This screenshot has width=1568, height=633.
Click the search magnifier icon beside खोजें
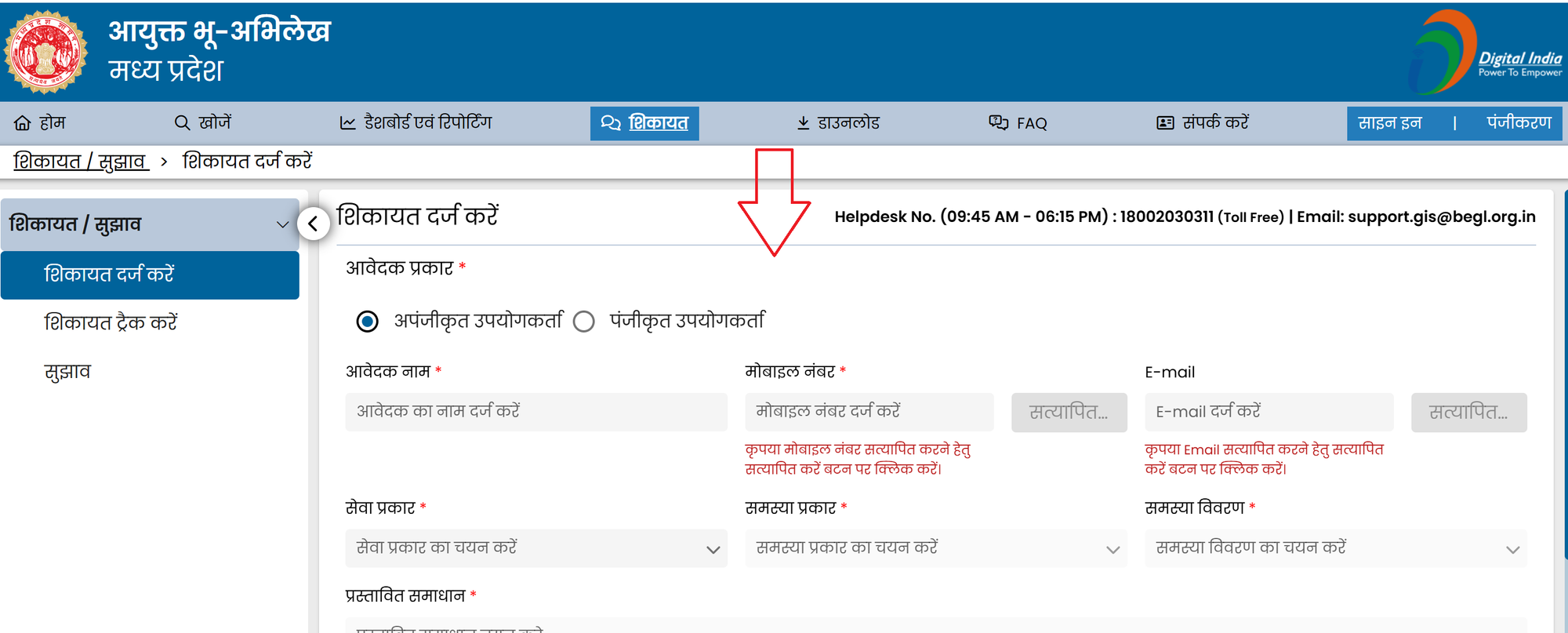tap(182, 123)
